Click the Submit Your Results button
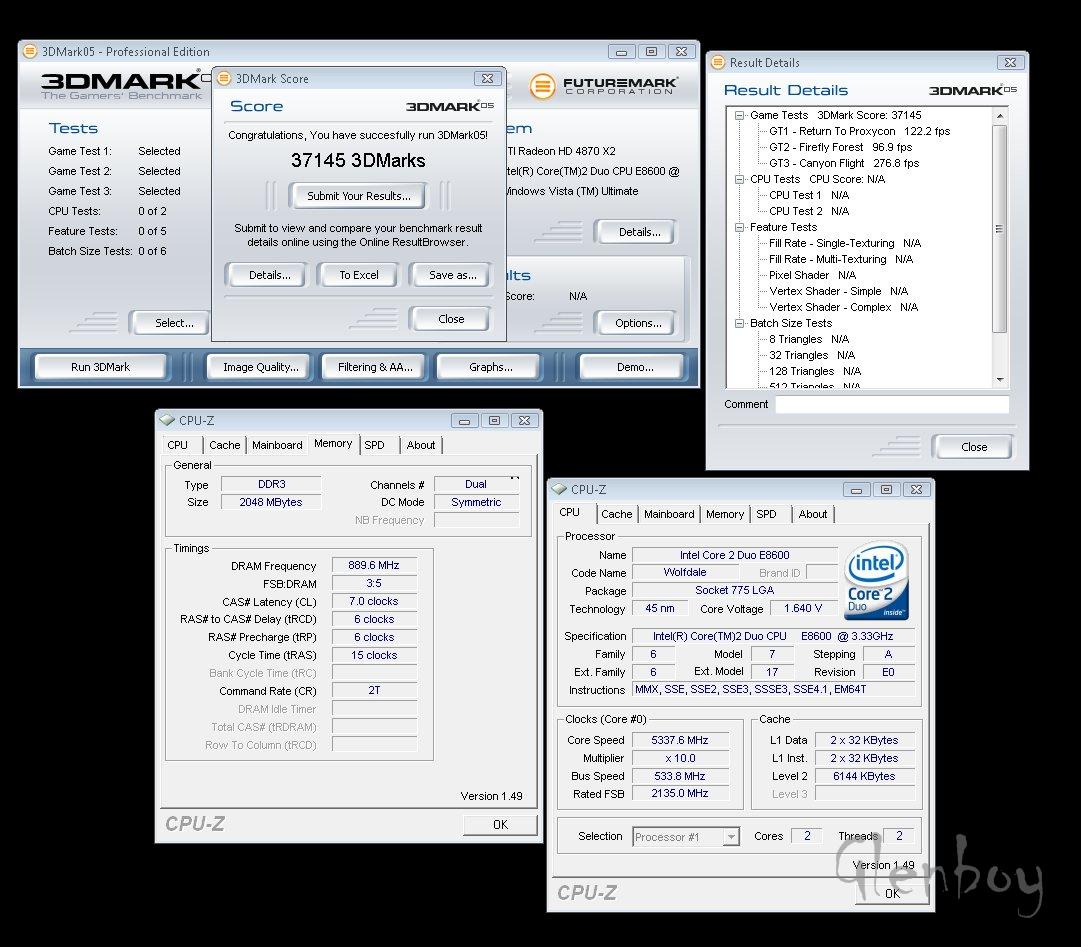The height and width of the screenshot is (947, 1081). point(358,196)
